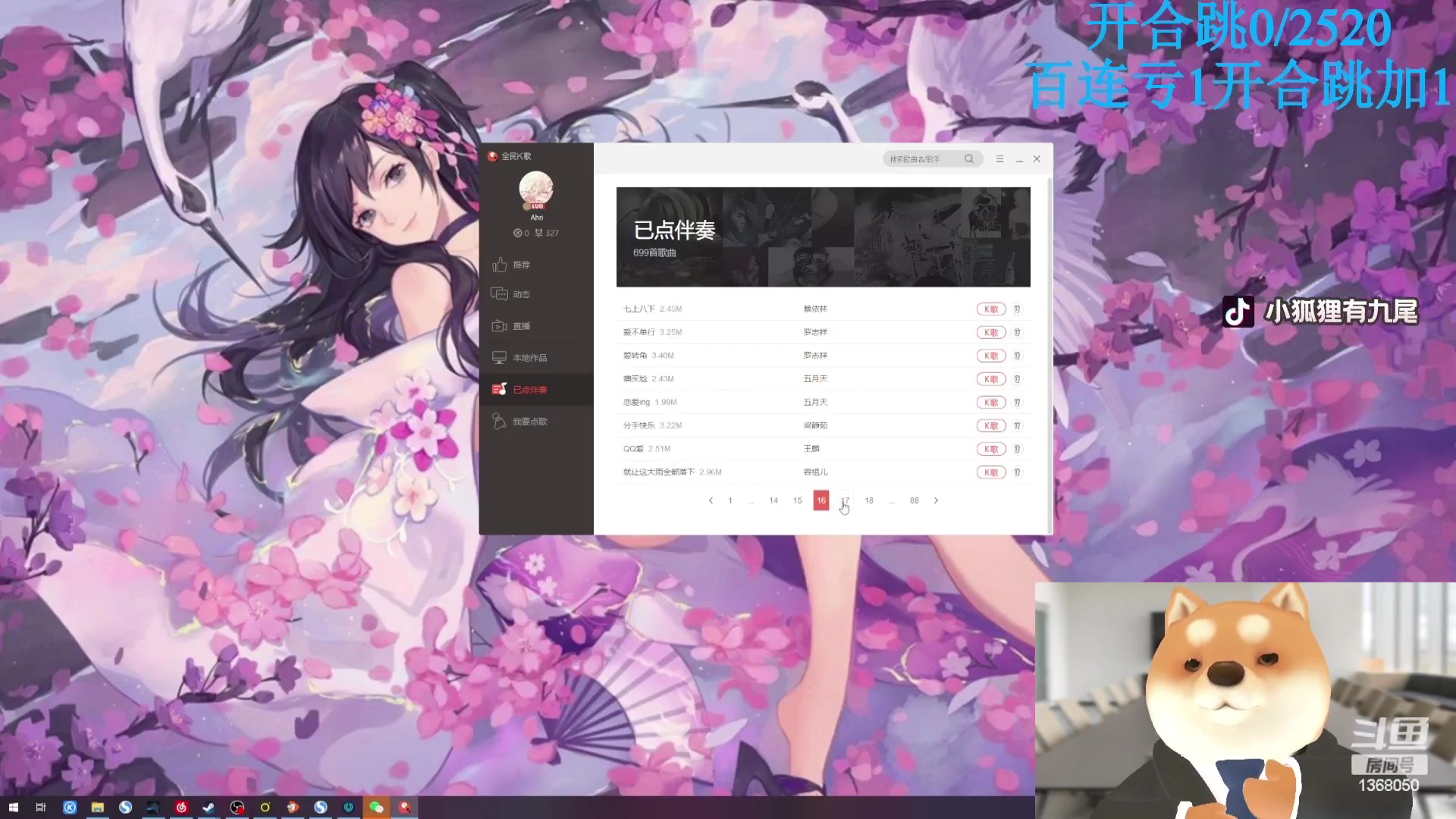The height and width of the screenshot is (819, 1456).
Task: Click song title 就让这大雨全都落下
Action: pos(659,472)
